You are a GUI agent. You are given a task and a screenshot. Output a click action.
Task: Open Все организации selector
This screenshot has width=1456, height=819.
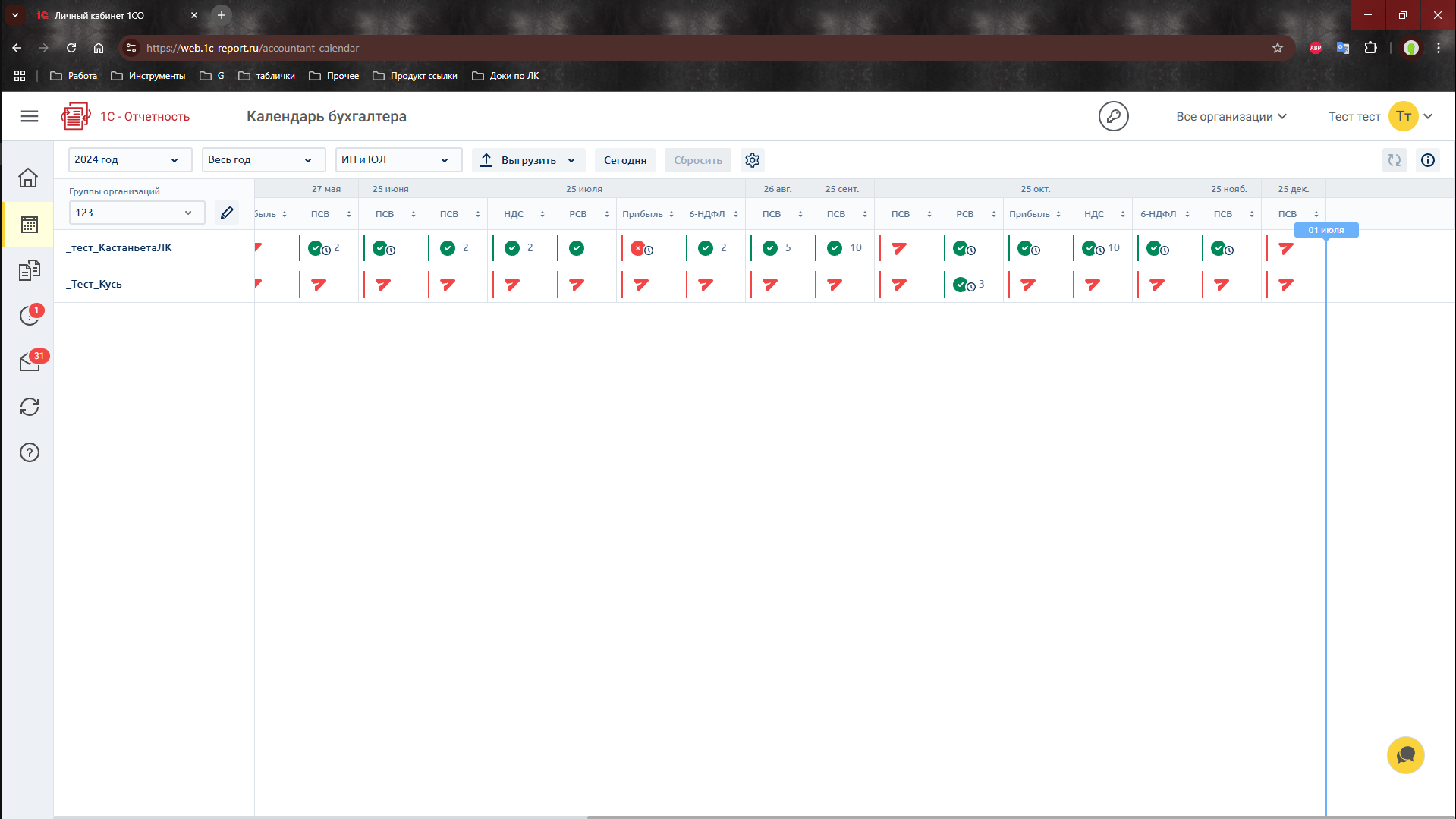coord(1231,116)
